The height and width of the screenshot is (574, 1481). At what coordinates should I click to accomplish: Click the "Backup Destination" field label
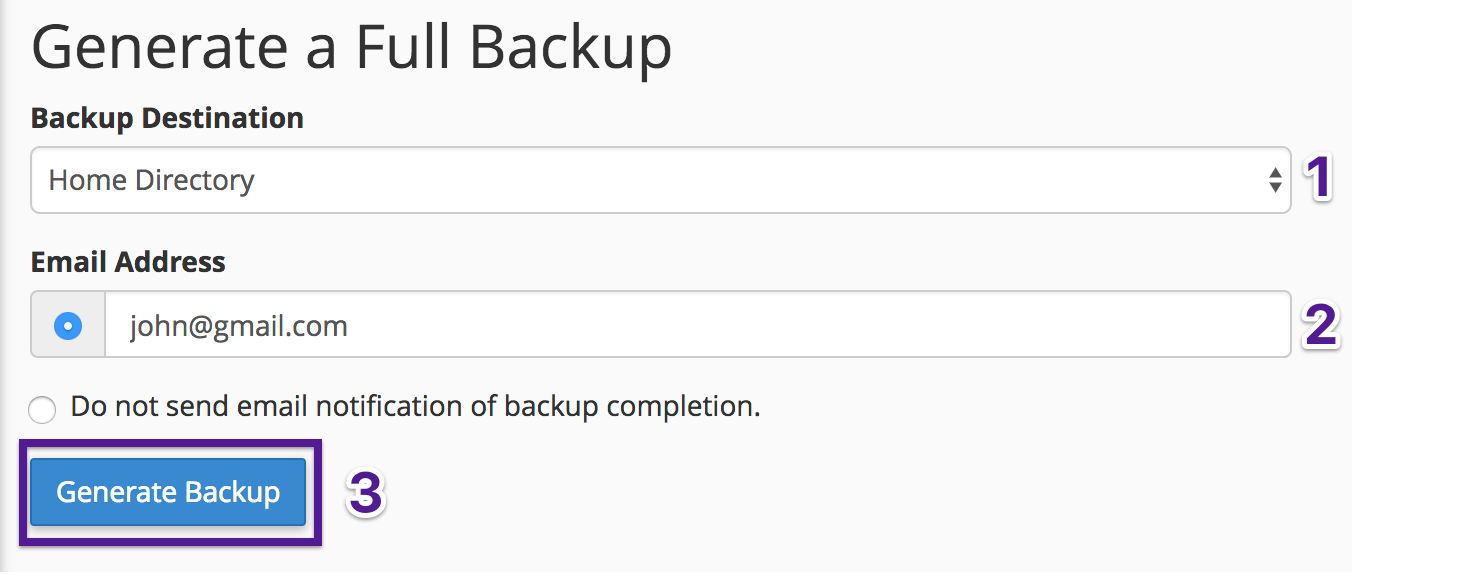coord(167,118)
